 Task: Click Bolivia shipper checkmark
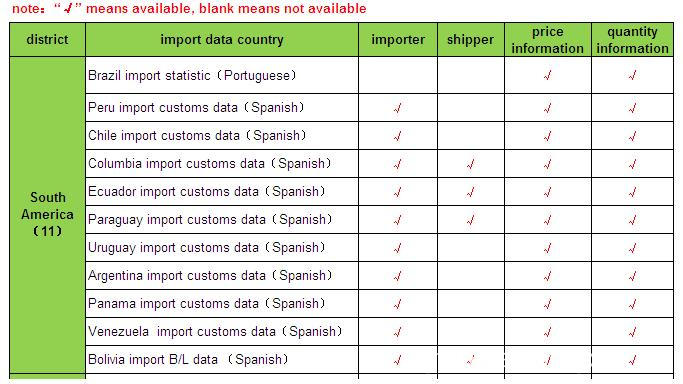click(x=470, y=360)
